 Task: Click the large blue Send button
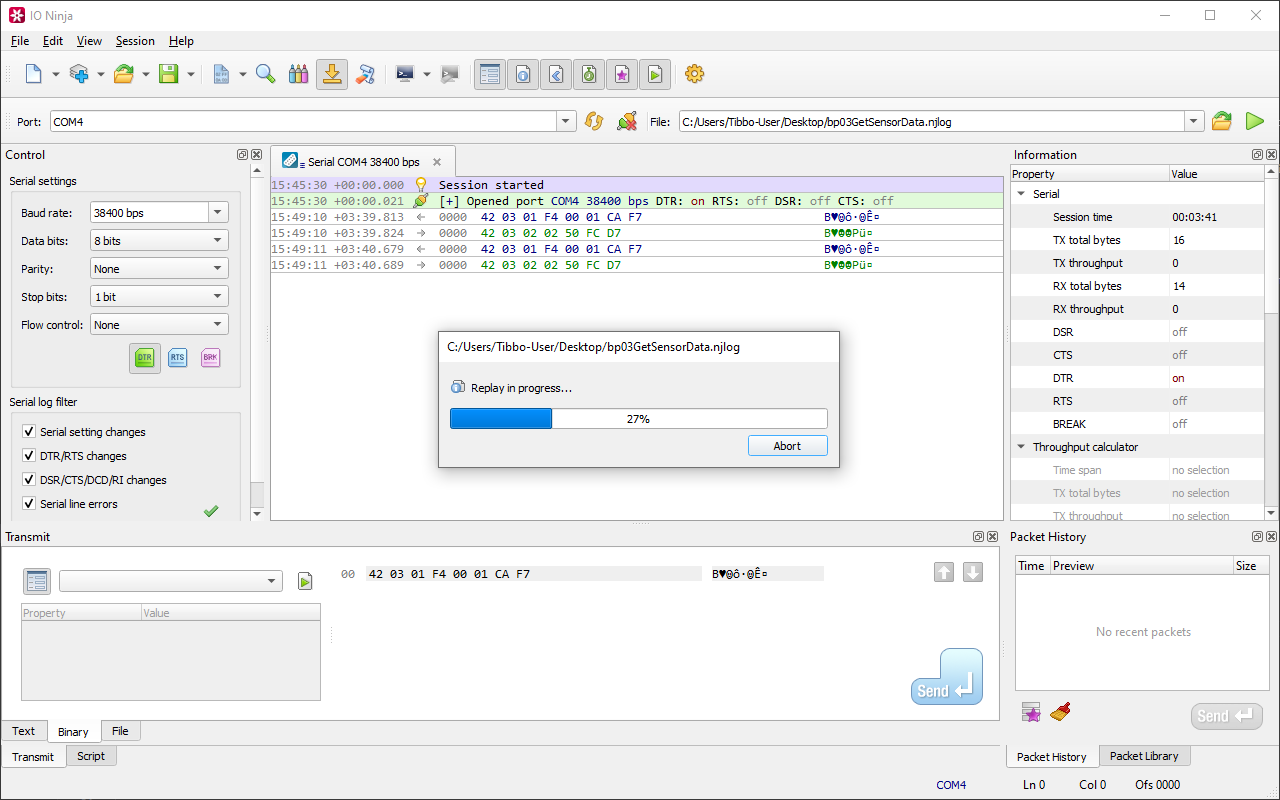[947, 677]
